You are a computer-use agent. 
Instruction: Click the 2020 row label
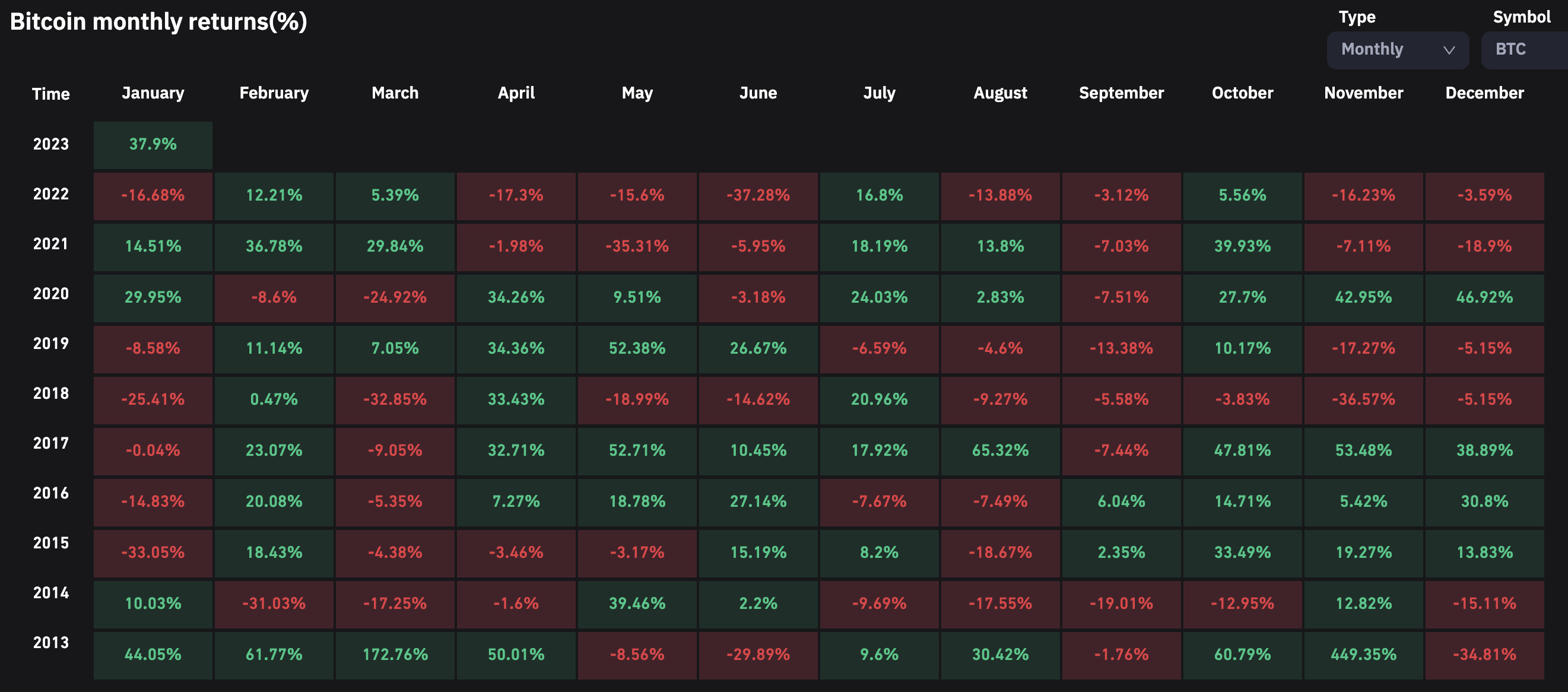50,294
